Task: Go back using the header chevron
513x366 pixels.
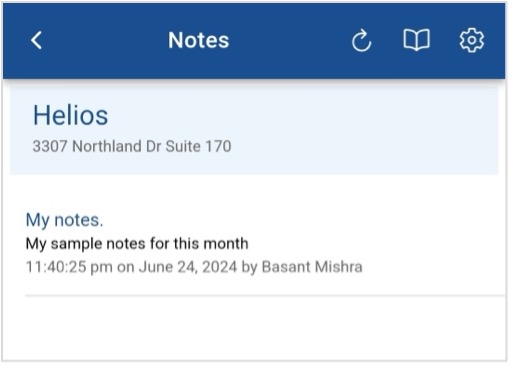Action: [x=36, y=40]
